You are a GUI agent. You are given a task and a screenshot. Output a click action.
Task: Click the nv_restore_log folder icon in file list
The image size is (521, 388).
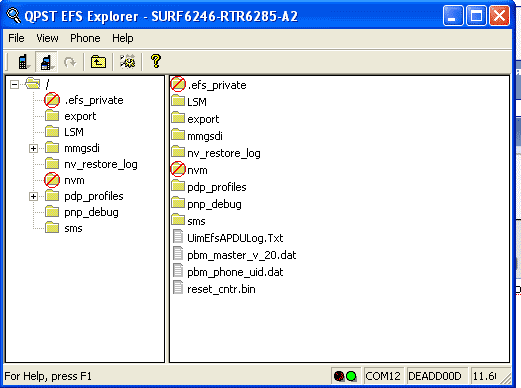(178, 152)
